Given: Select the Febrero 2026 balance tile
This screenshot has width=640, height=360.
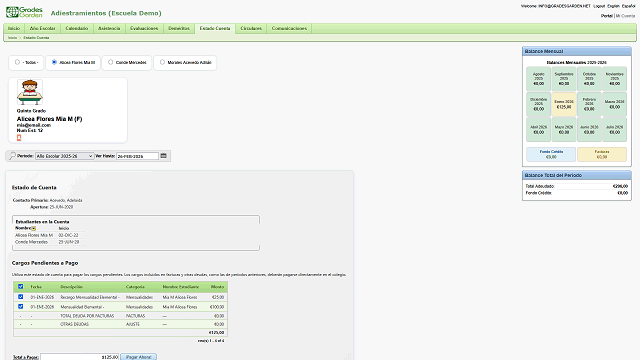Looking at the screenshot, I should click(589, 104).
